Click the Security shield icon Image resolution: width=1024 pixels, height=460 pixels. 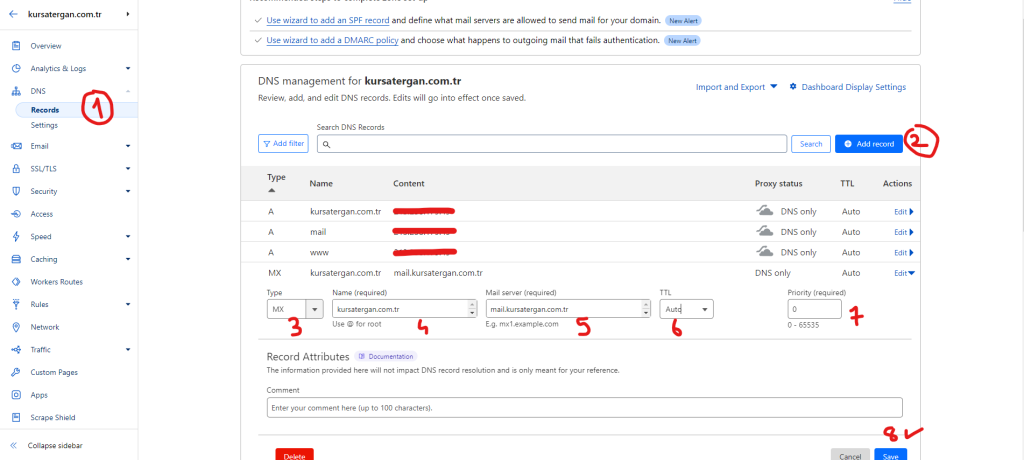point(16,191)
